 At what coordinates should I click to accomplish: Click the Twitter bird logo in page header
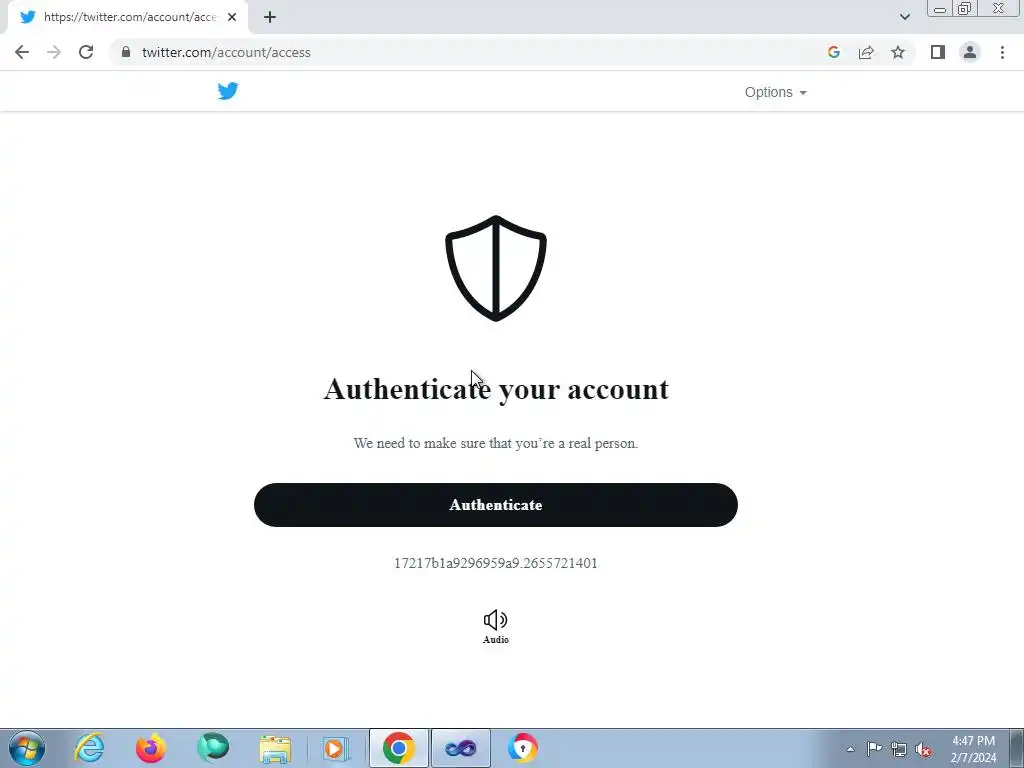pos(228,91)
